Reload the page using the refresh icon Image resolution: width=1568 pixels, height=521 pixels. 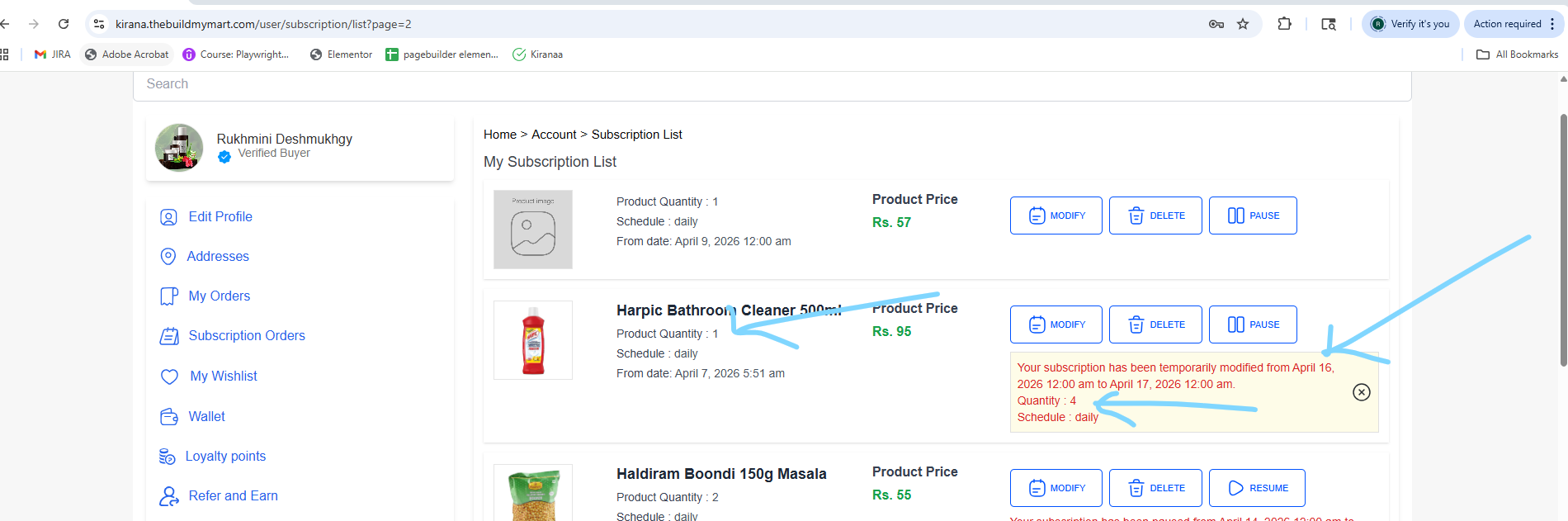coord(64,24)
